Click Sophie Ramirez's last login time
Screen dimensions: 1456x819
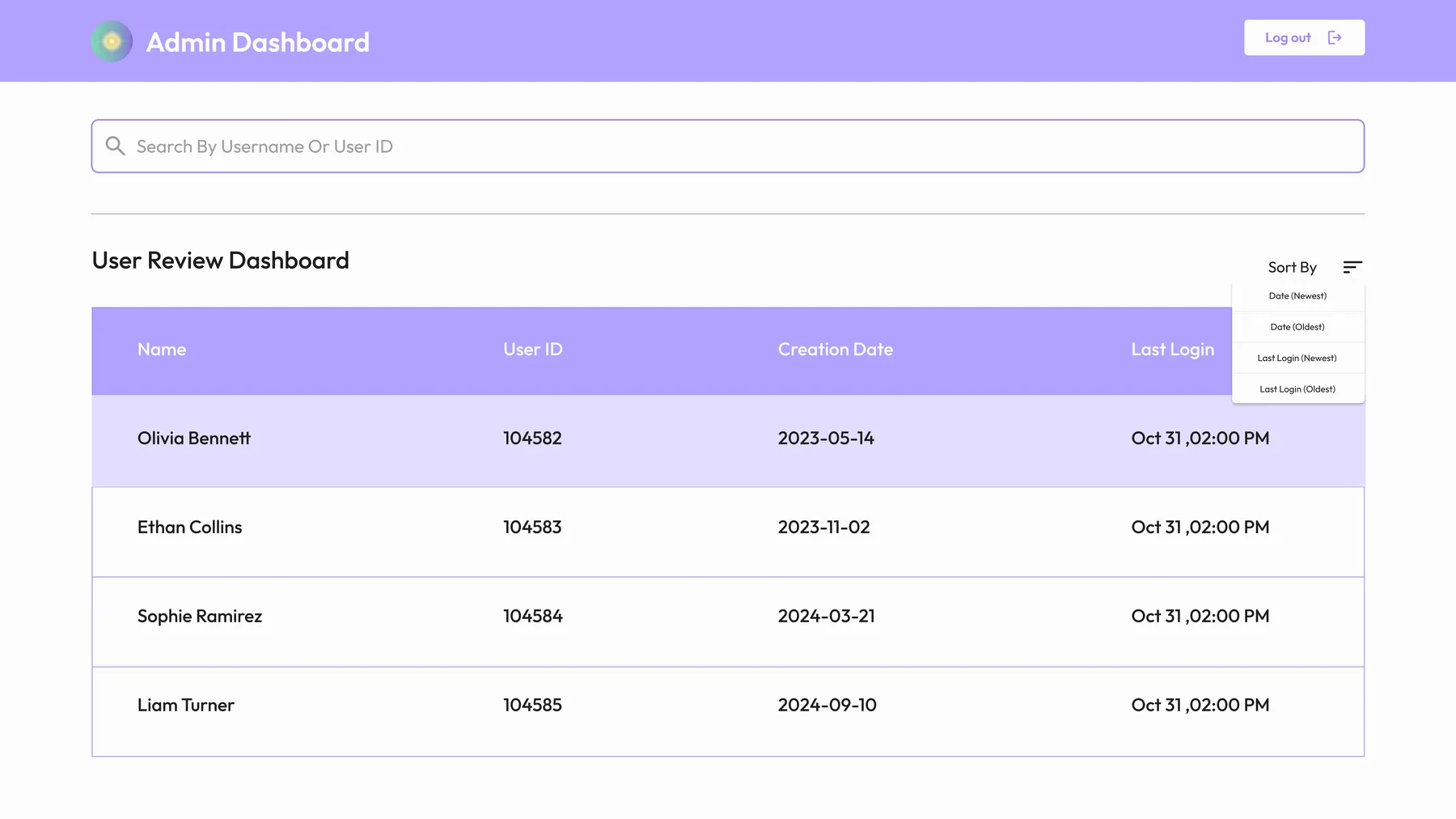click(x=1200, y=616)
